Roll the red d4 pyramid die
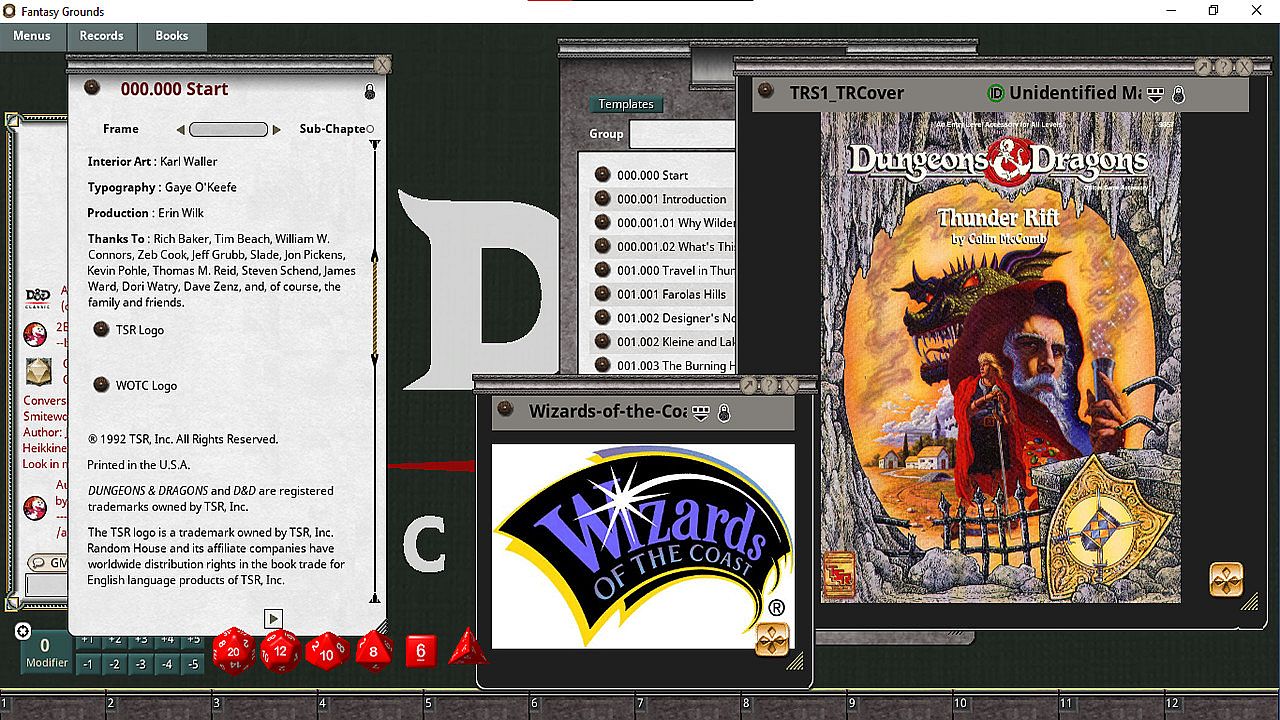1280x720 pixels. [x=467, y=648]
